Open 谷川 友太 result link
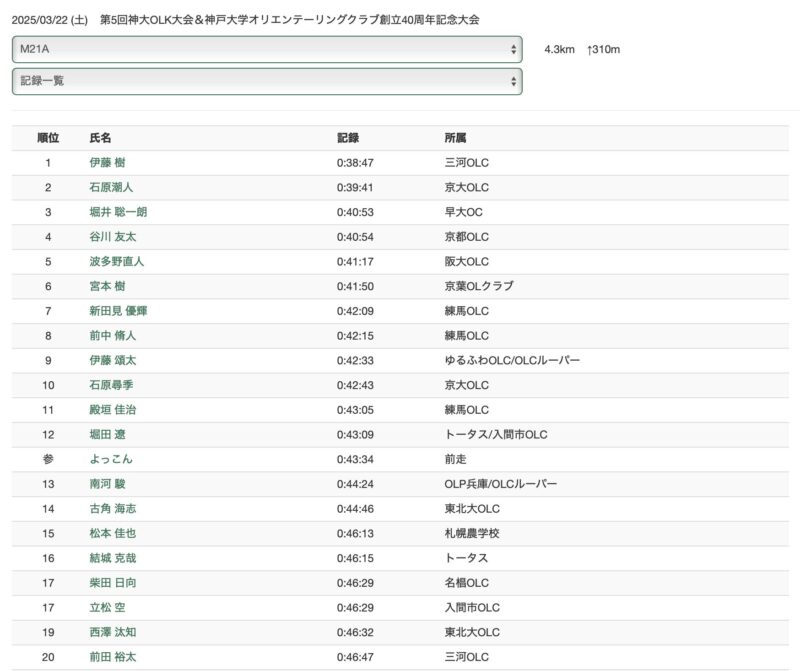The height and width of the screenshot is (671, 800). point(112,237)
